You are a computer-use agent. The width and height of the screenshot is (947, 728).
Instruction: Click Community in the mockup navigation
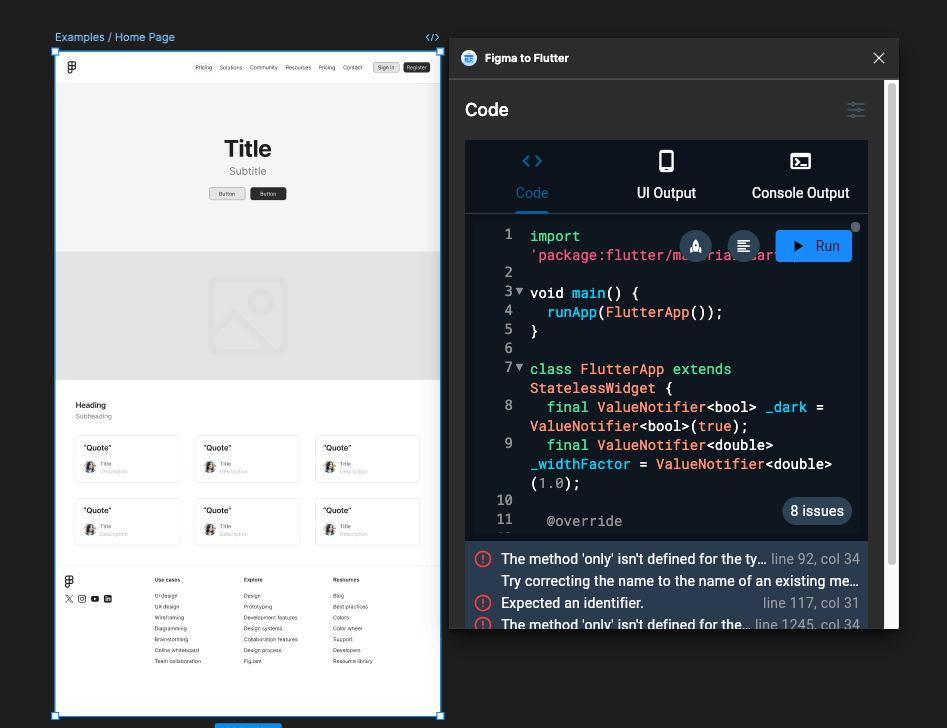(x=263, y=68)
